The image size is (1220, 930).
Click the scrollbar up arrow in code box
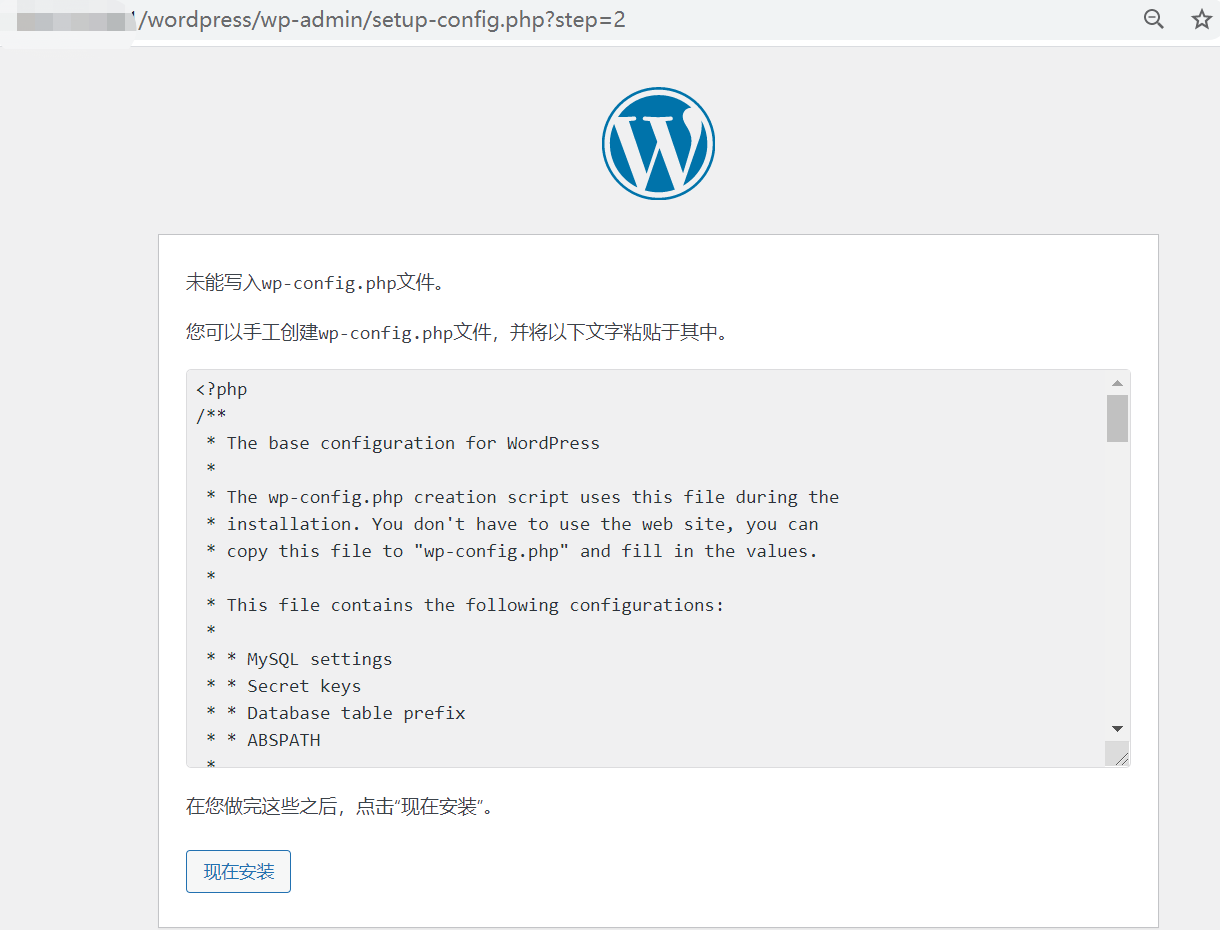pos(1117,383)
